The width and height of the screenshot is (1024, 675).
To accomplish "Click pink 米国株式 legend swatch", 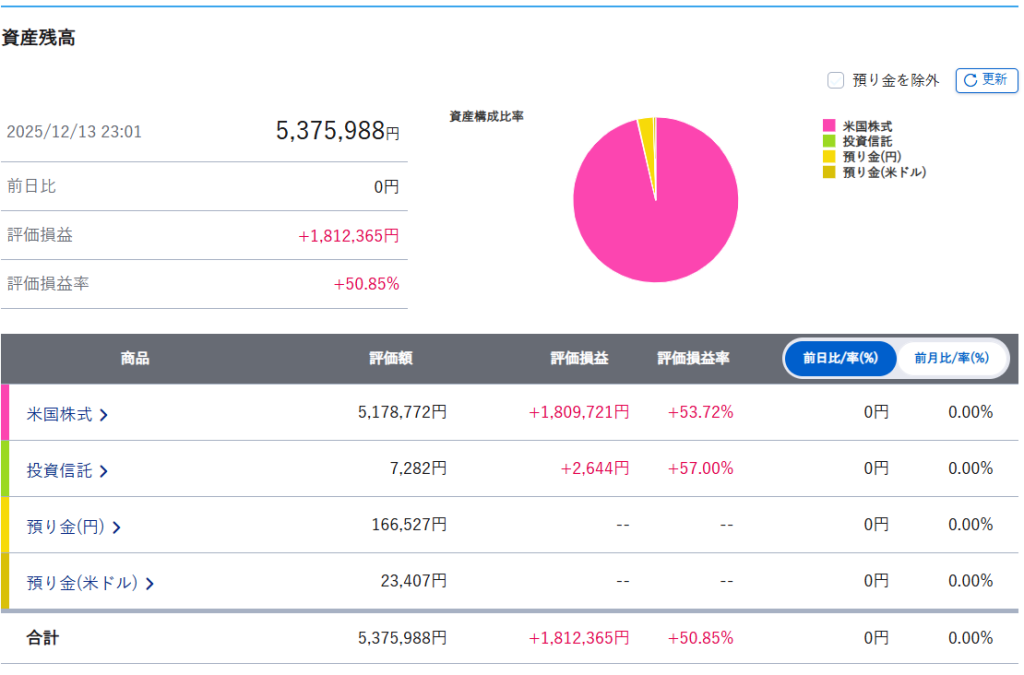I will pyautogui.click(x=828, y=126).
